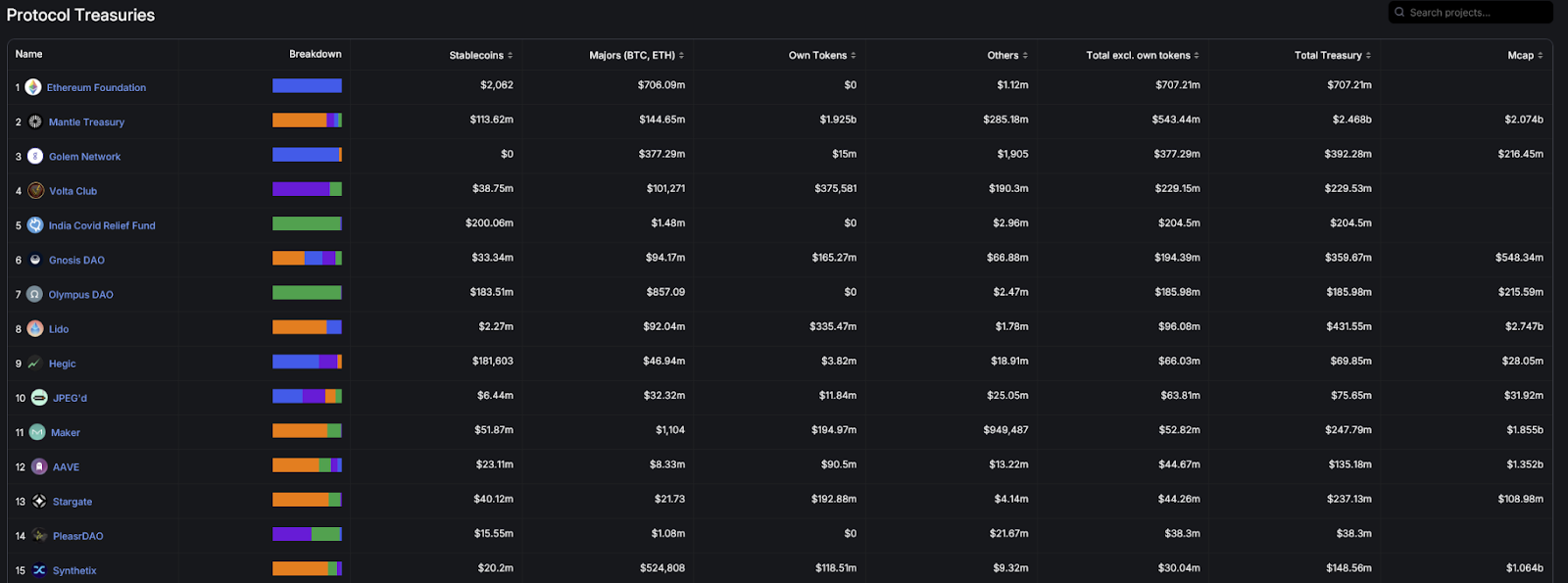Viewport: 1568px width, 583px height.
Task: Click India Covid Relief Fund's $200.06m stablecoins
Action: tap(489, 223)
